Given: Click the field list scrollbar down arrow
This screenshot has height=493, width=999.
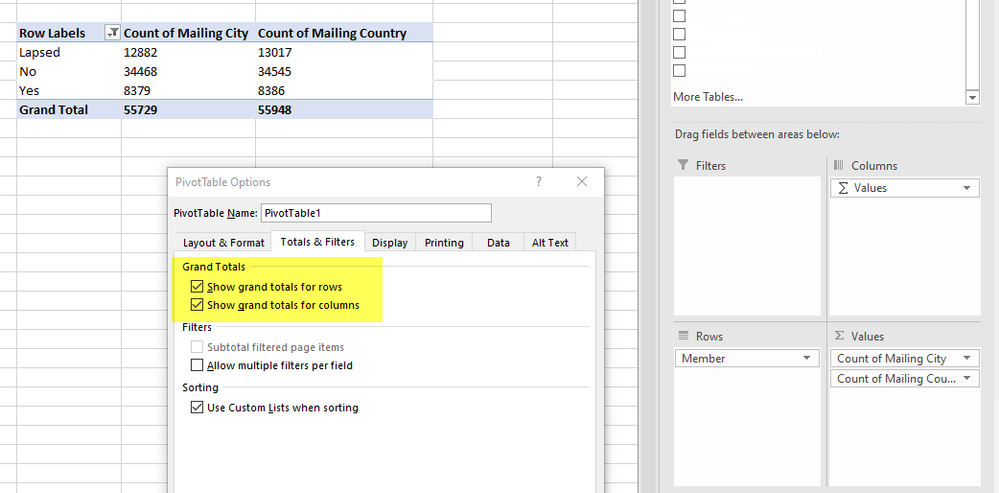Looking at the screenshot, I should 972,98.
